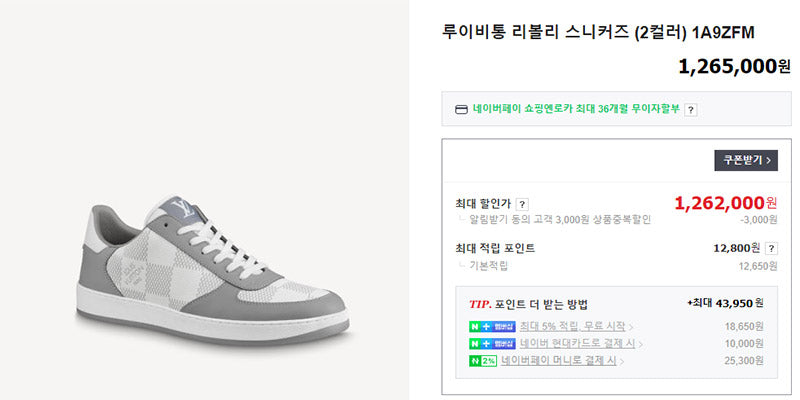Click the arrow after 최대 5% 적립 link
This screenshot has width=800, height=400.
point(631,327)
